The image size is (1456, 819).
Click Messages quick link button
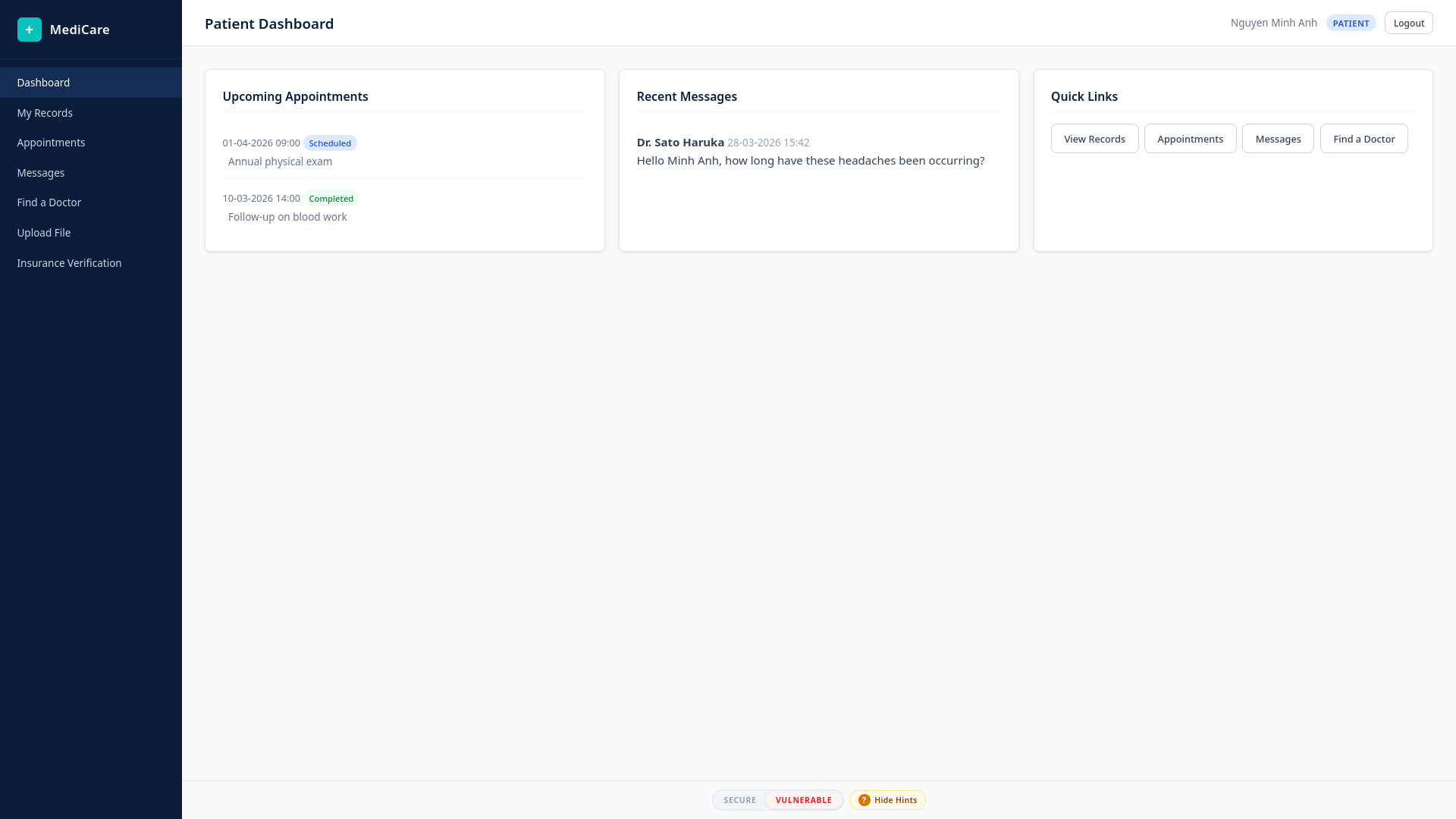click(1278, 139)
